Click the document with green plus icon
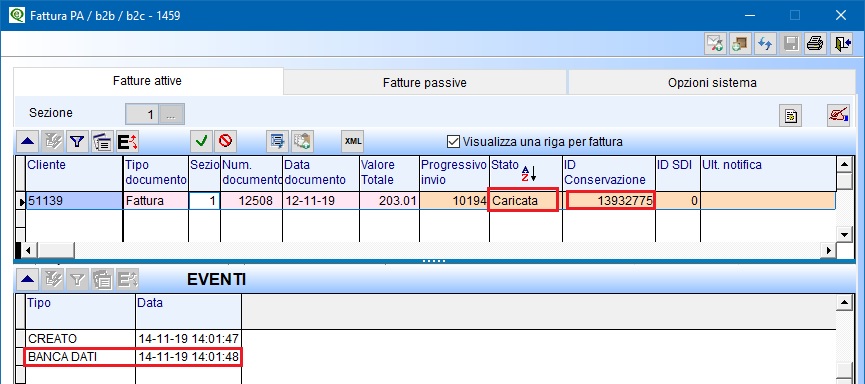Viewport: 865px width, 384px height. pos(302,142)
